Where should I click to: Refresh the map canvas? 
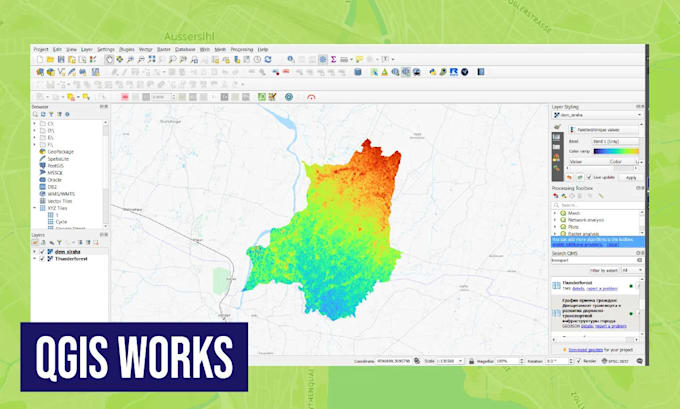tap(268, 59)
